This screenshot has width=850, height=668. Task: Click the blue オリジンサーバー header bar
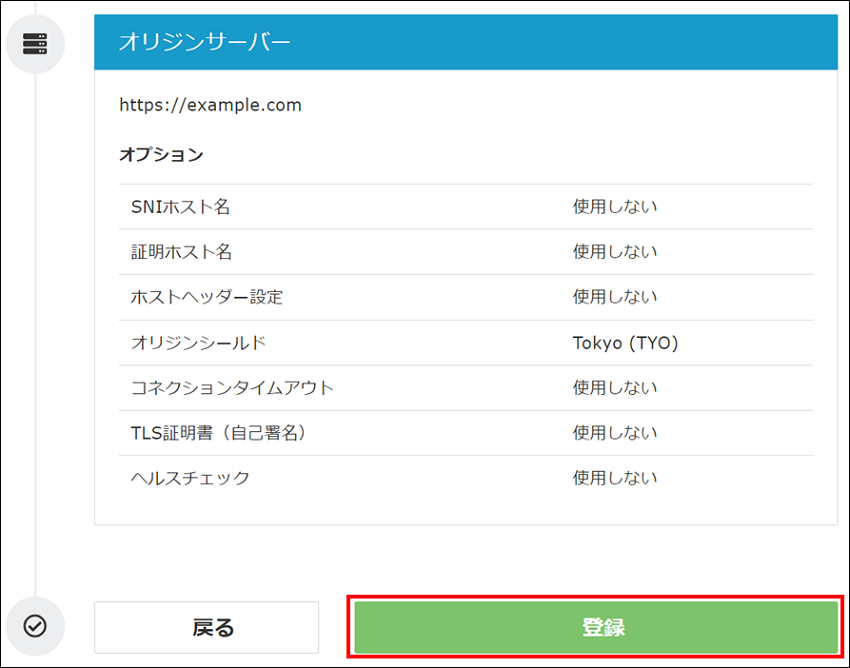(x=466, y=41)
